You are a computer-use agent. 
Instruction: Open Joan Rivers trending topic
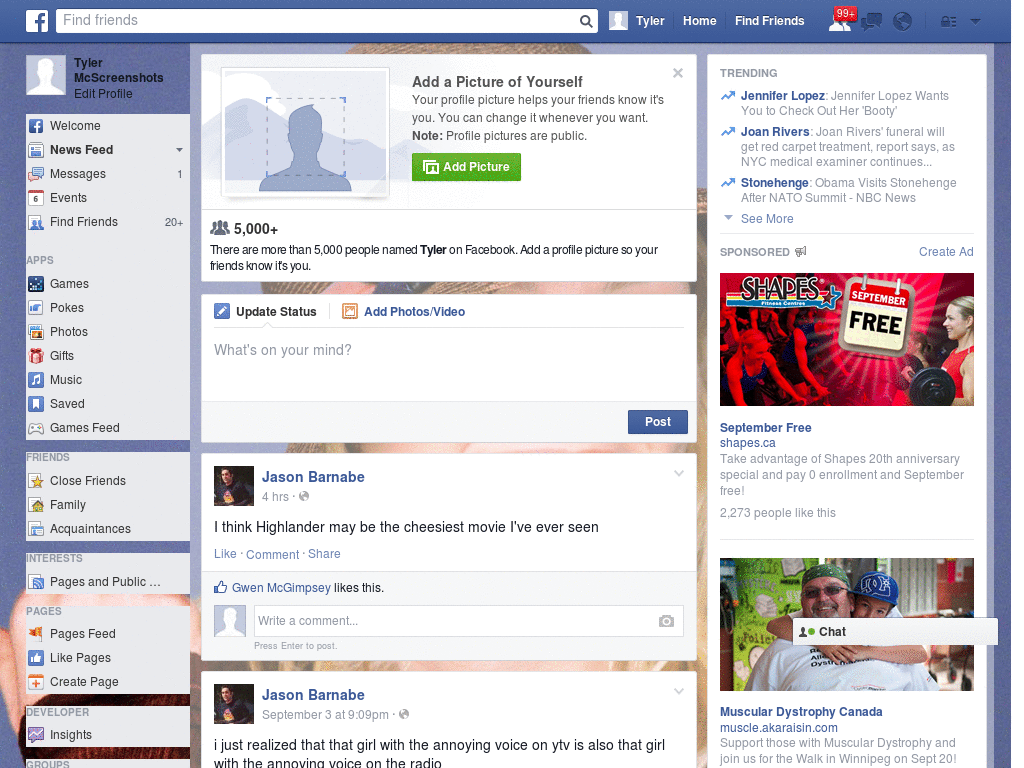click(x=775, y=132)
